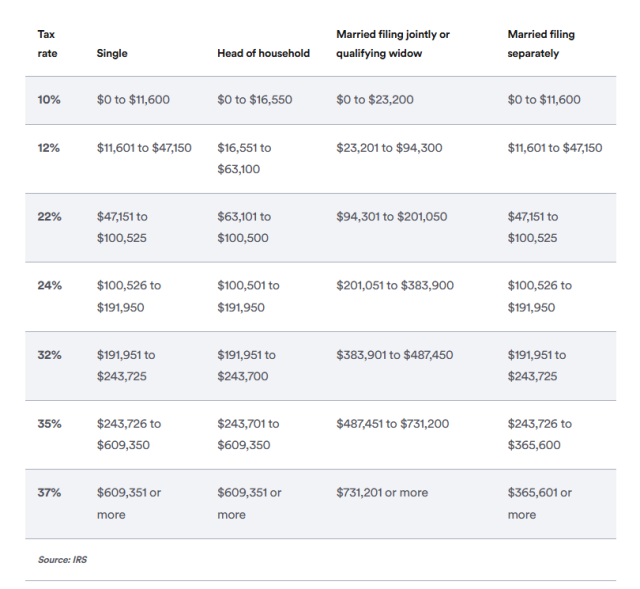
Task: Click the "$0 to $16,550" cell
Action: pos(255,100)
